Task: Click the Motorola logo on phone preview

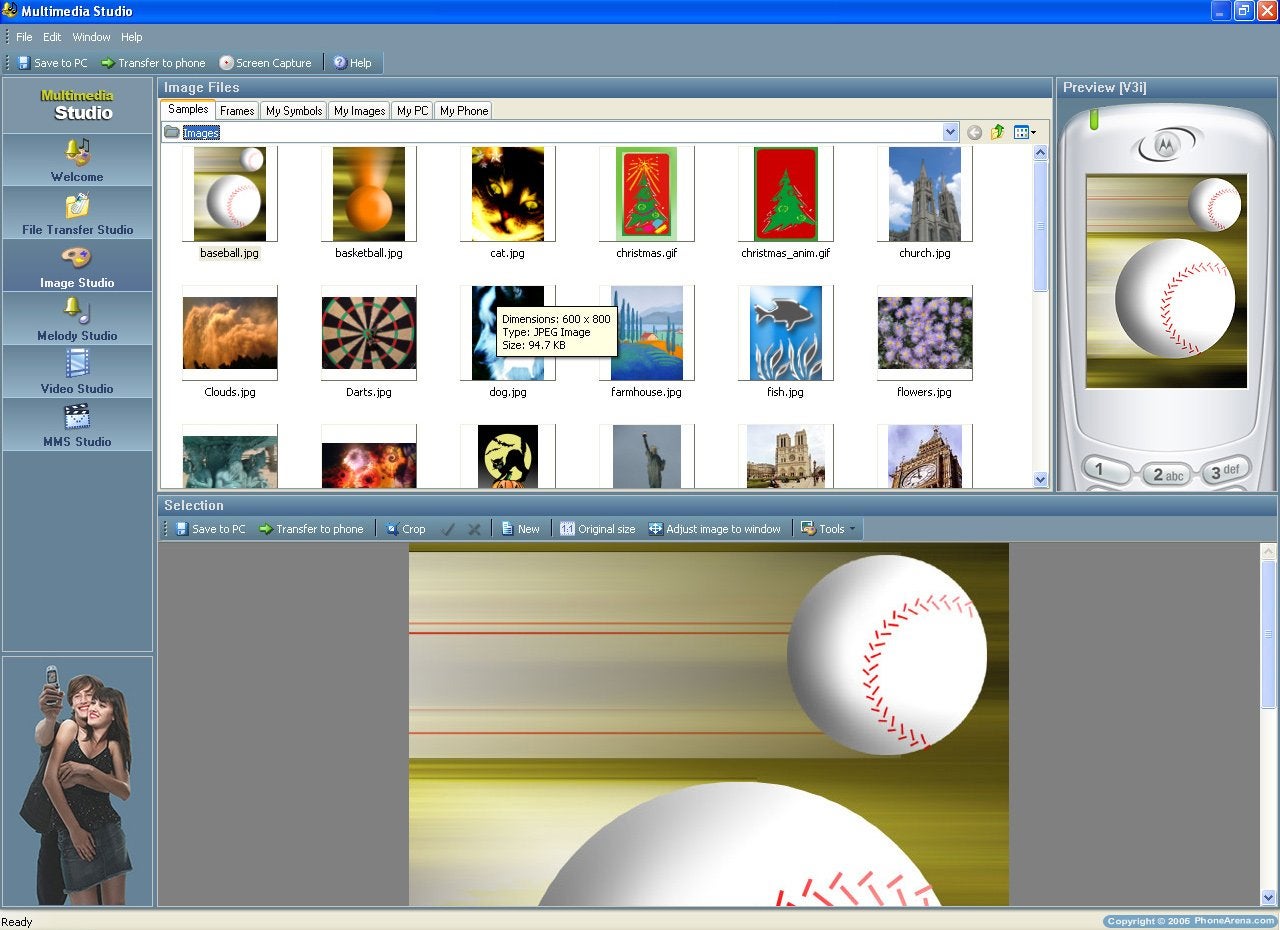Action: coord(1166,146)
